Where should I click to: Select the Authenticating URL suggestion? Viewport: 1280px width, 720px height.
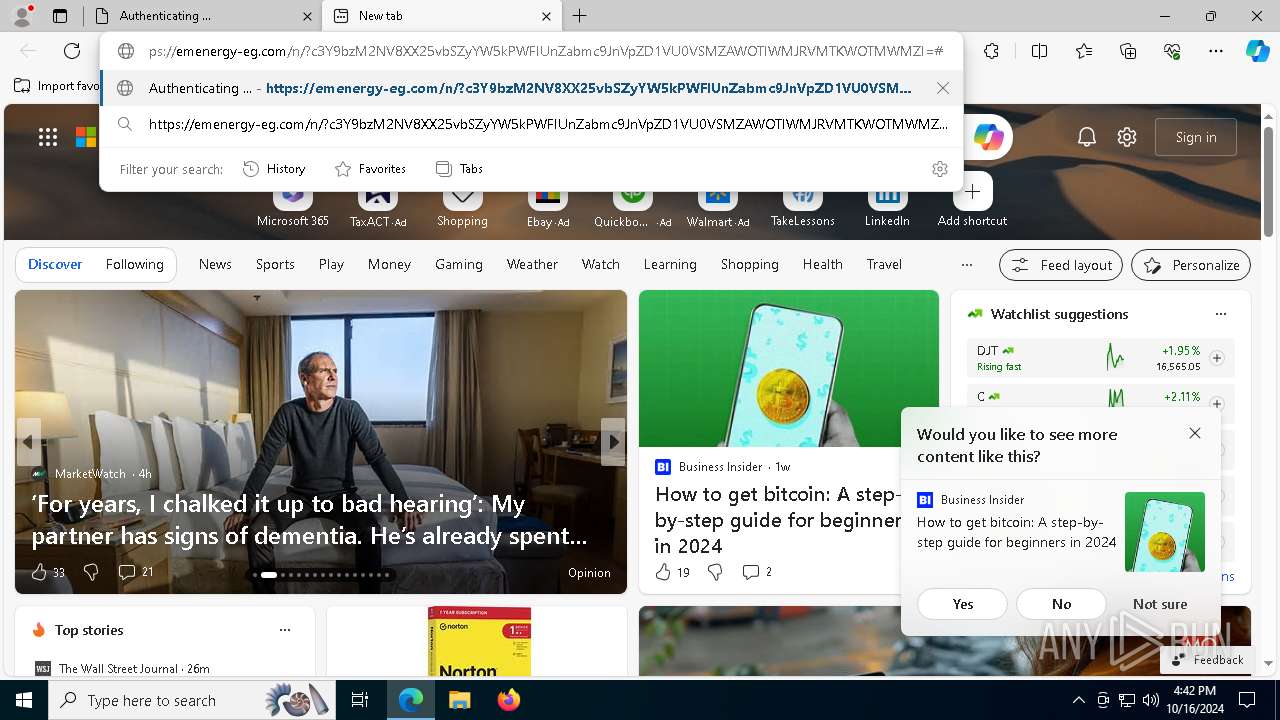[x=531, y=88]
